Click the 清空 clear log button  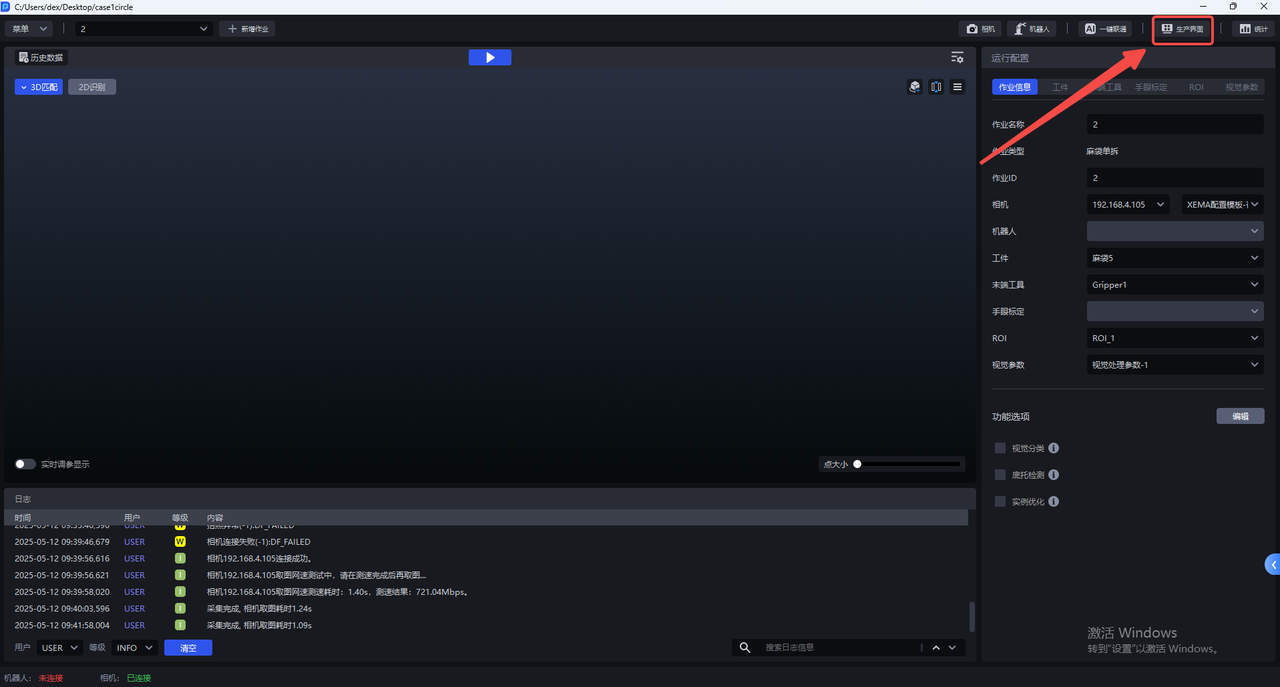coord(188,648)
